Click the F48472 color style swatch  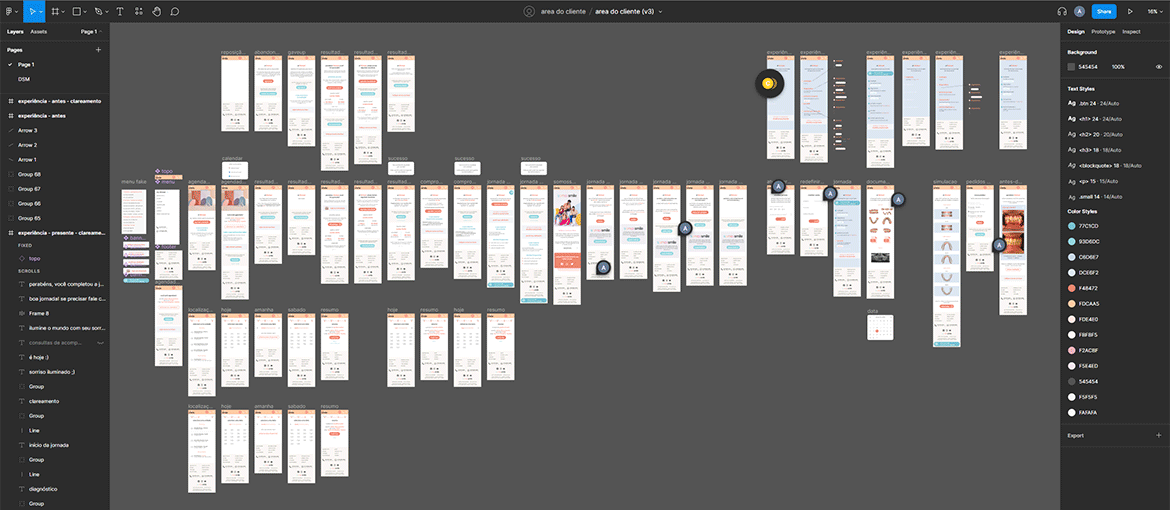[x=1072, y=287]
